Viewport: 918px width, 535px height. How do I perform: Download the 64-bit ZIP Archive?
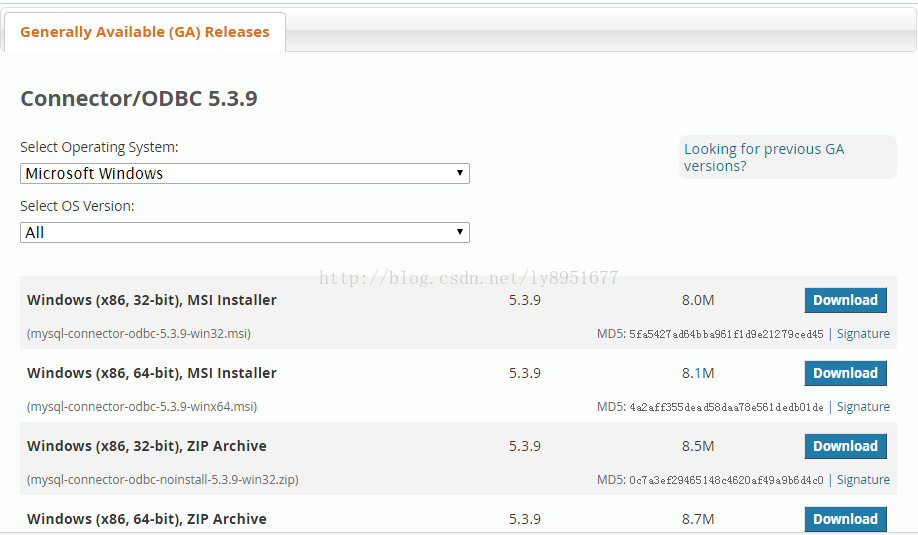845,519
